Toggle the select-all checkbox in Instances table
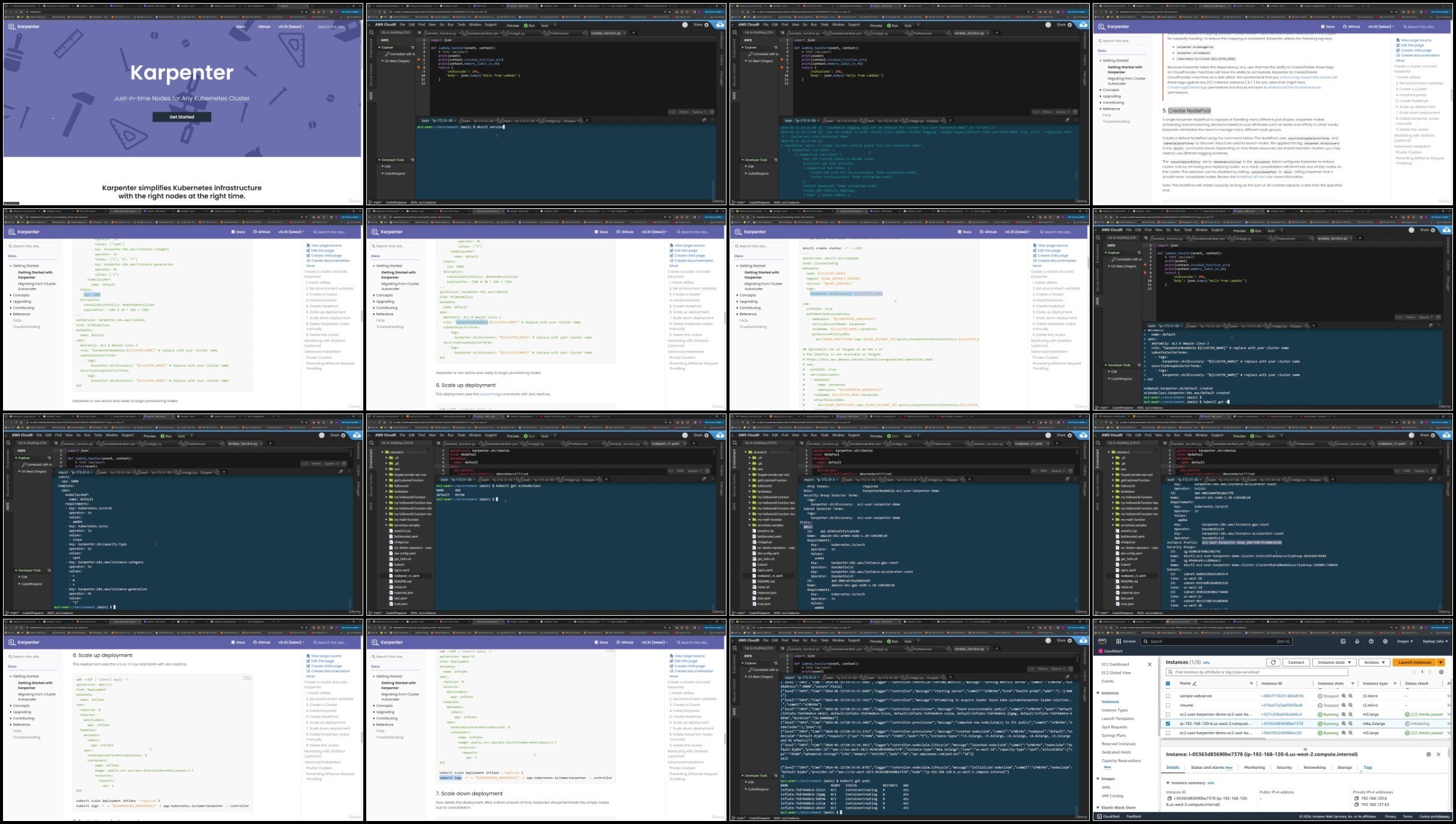Image resolution: width=1456 pixels, height=824 pixels. click(x=1168, y=684)
